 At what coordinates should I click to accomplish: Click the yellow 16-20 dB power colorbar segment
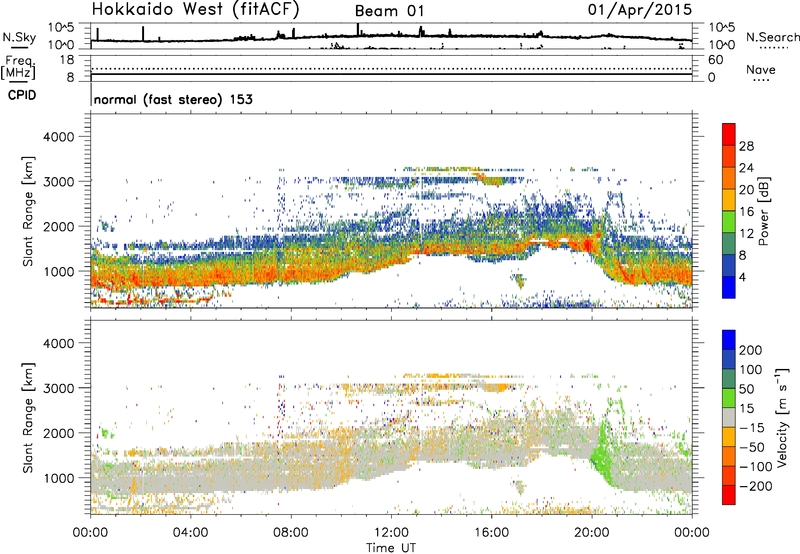729,200
